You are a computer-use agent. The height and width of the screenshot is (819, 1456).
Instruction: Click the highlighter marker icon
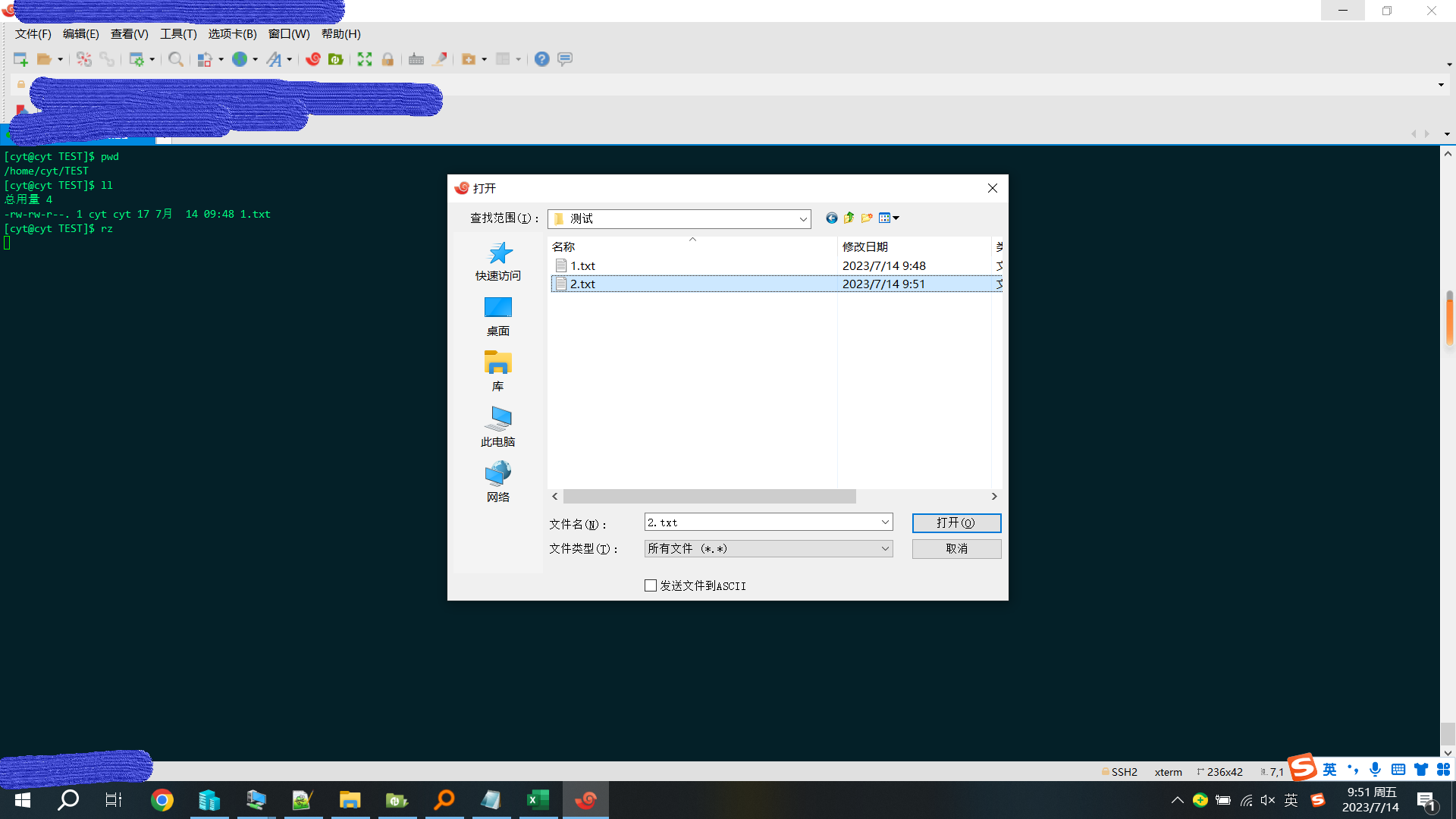click(x=439, y=59)
